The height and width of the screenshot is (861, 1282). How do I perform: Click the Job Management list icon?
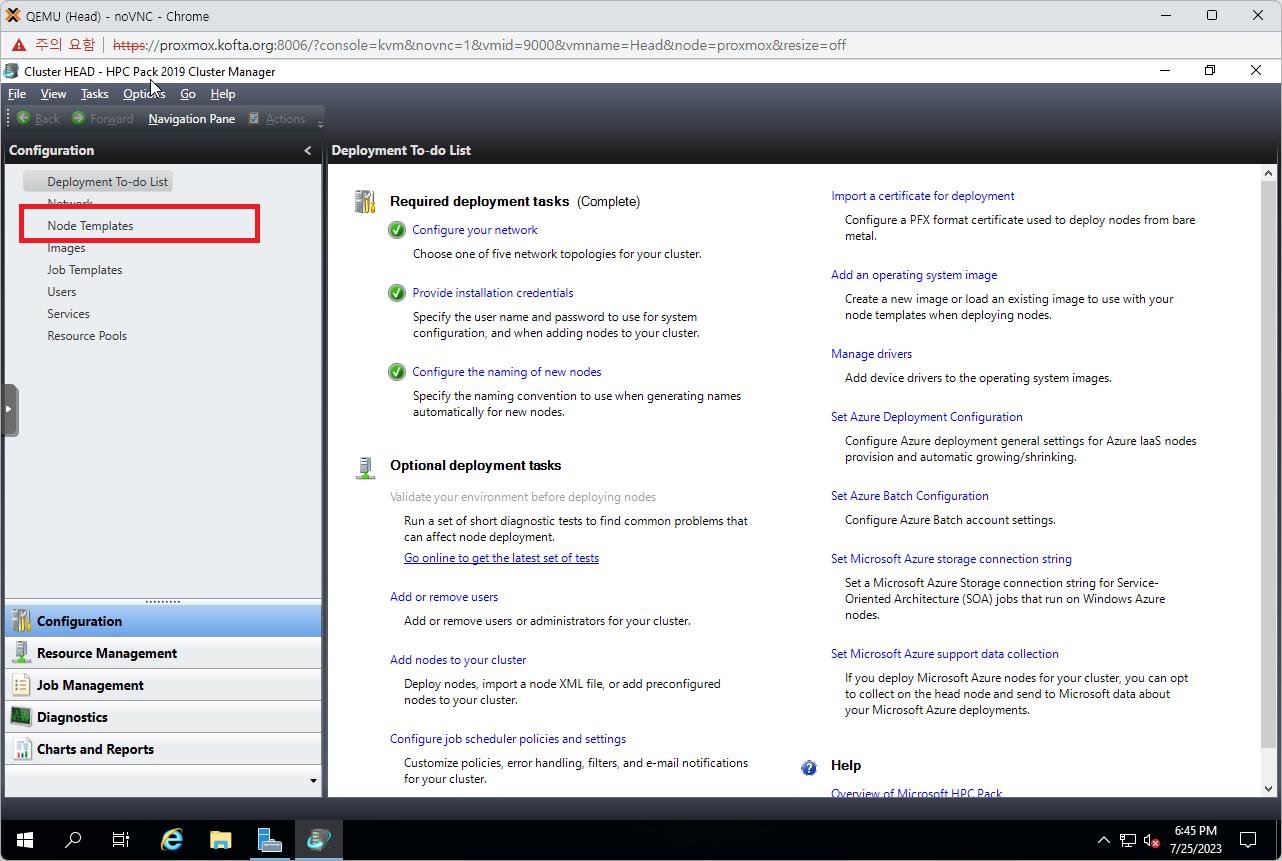pyautogui.click(x=21, y=685)
